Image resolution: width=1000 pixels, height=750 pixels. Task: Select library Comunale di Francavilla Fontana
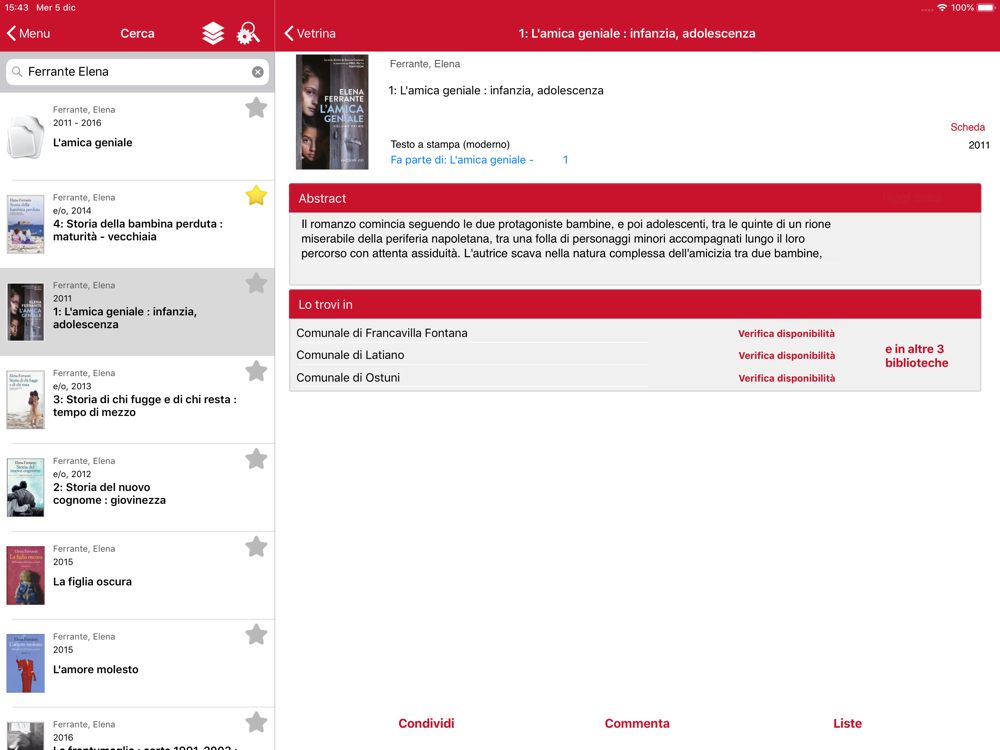pos(381,333)
